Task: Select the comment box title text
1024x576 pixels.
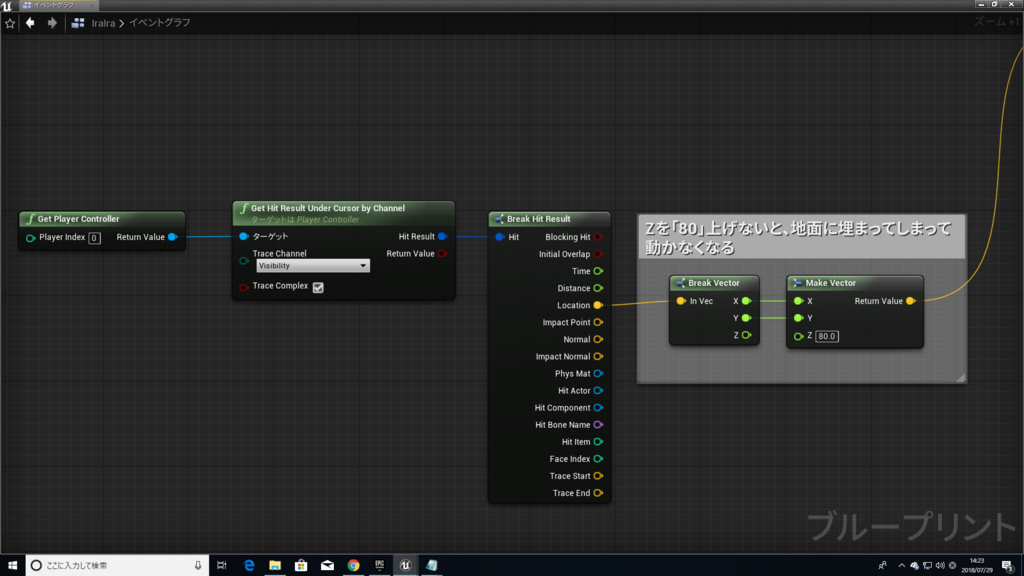Action: [798, 238]
